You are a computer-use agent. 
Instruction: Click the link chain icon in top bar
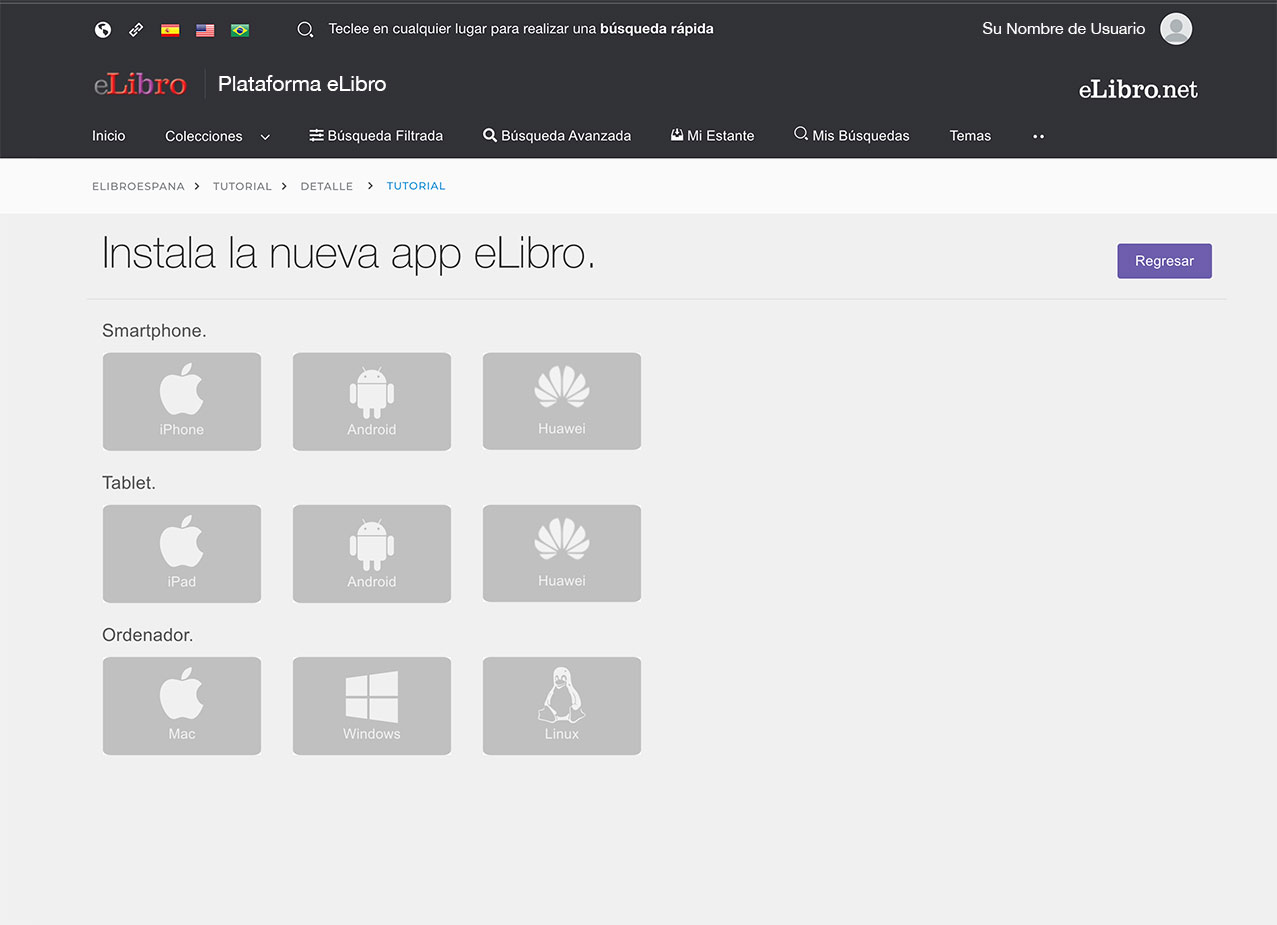[136, 30]
